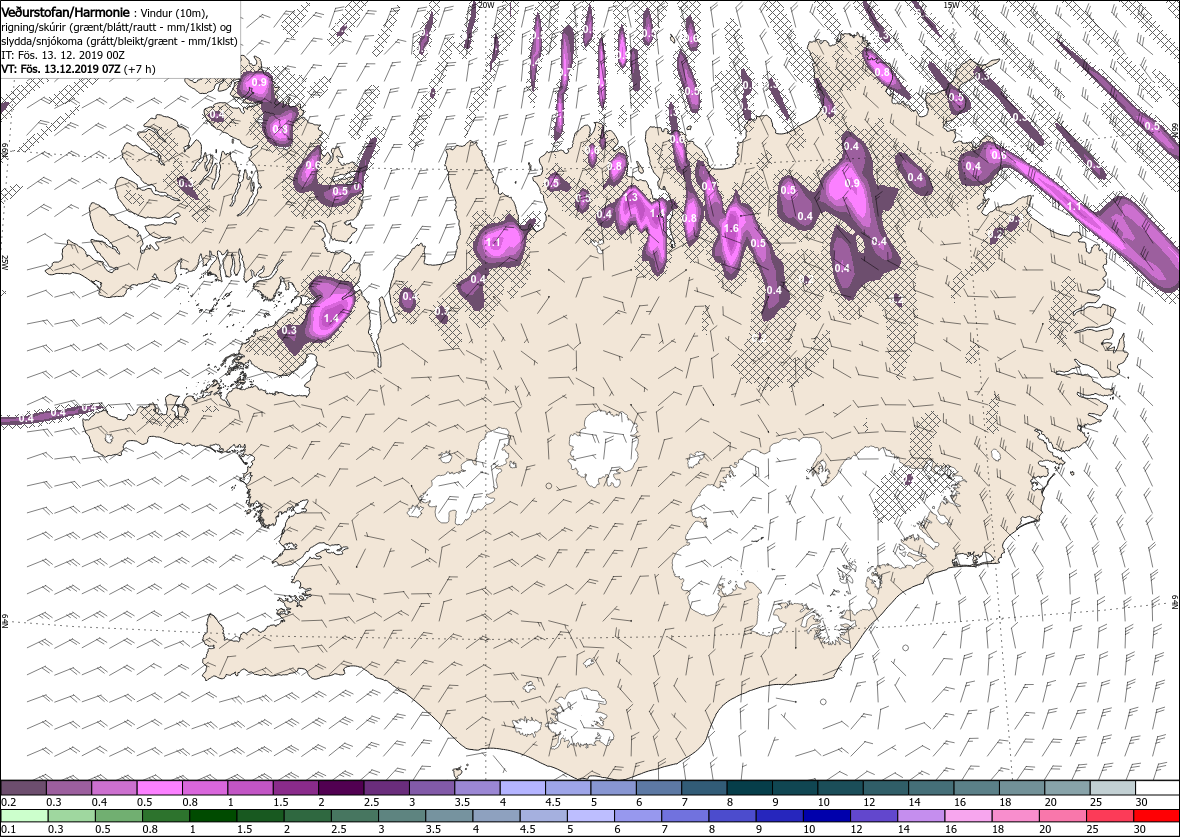This screenshot has height=837, width=1180.
Task: Select the 20 pink swatch in lower legend
Action: click(x=1062, y=816)
